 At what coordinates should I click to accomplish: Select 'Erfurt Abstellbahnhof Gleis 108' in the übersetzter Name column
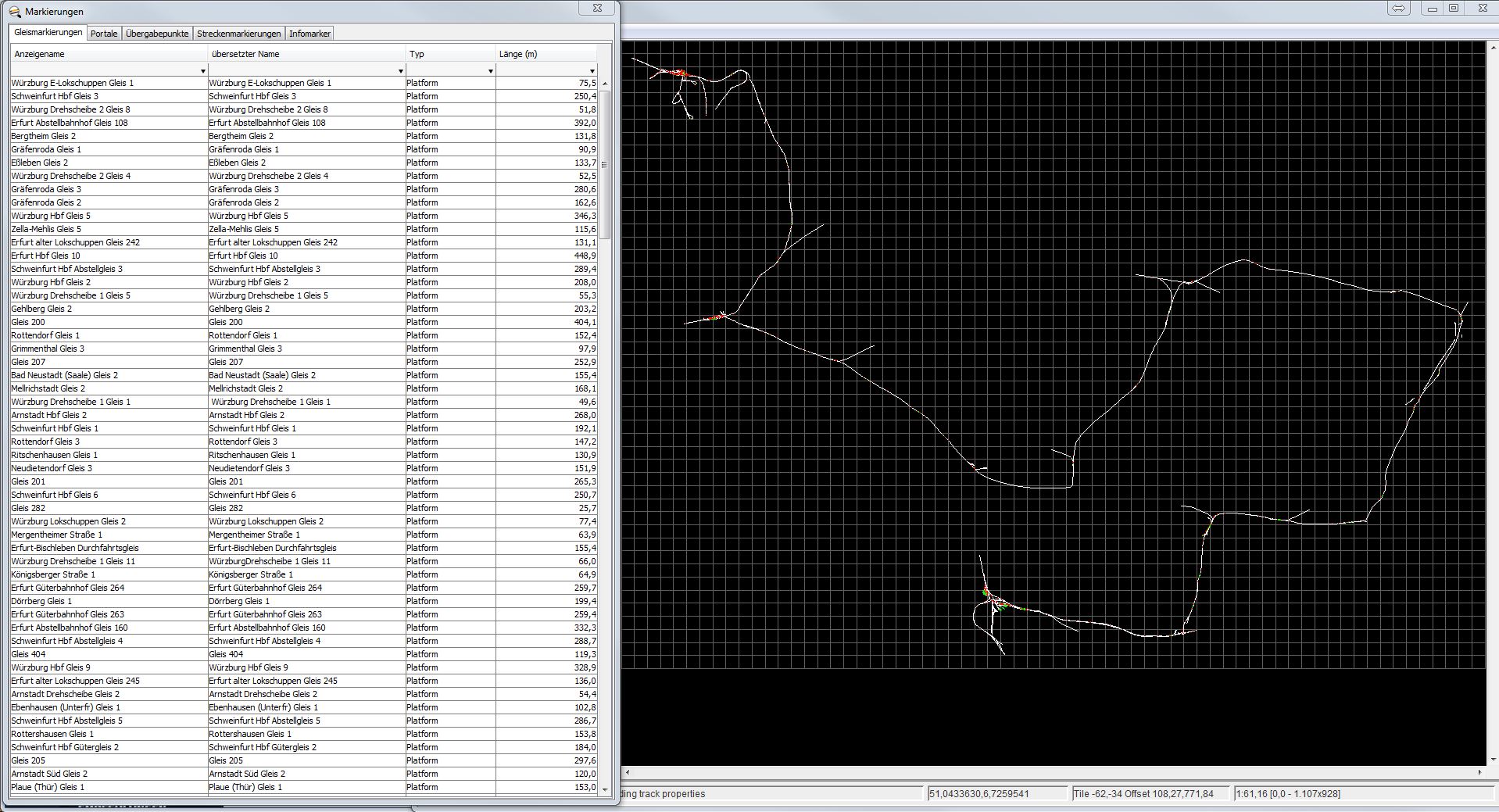click(267, 123)
